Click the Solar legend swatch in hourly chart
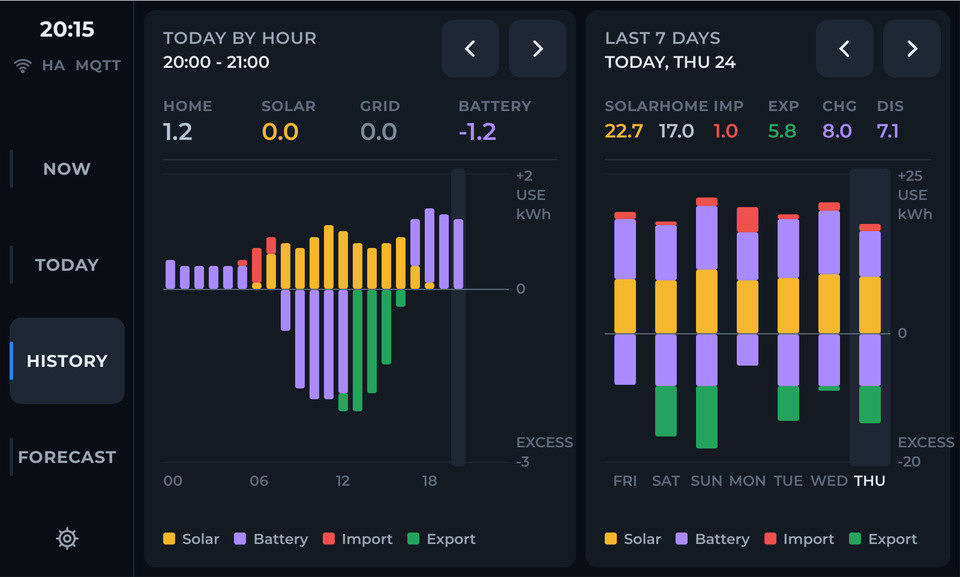Image resolution: width=960 pixels, height=577 pixels. tap(169, 538)
